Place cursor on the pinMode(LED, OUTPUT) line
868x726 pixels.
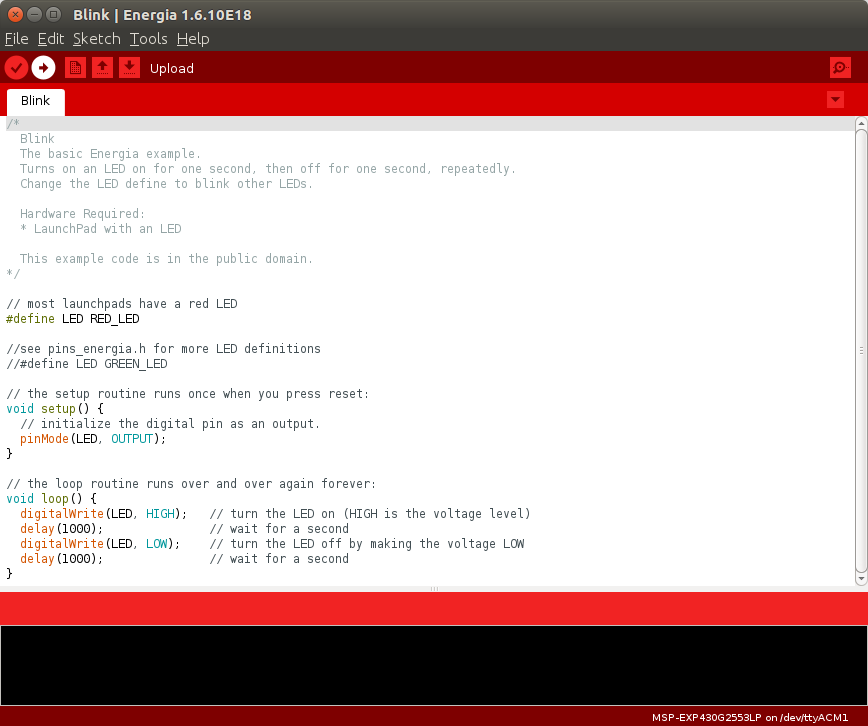pyautogui.click(x=92, y=439)
